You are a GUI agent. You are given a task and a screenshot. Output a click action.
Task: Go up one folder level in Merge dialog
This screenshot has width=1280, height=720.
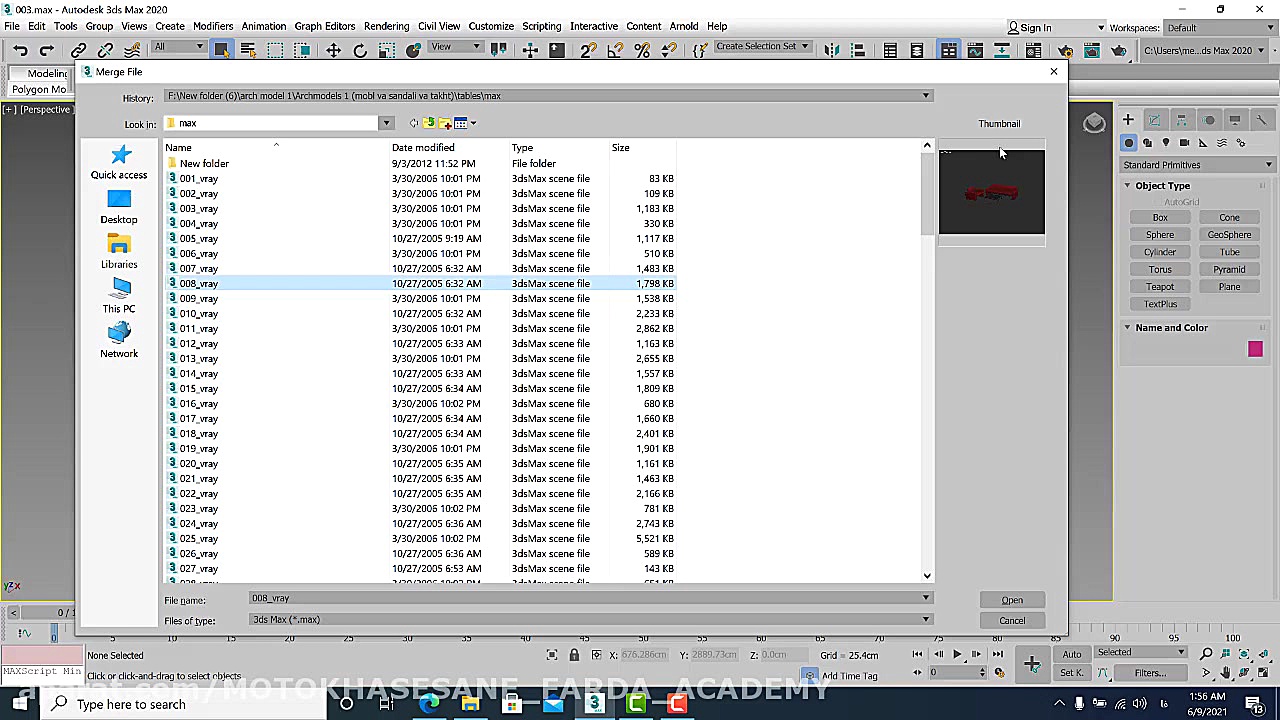429,123
